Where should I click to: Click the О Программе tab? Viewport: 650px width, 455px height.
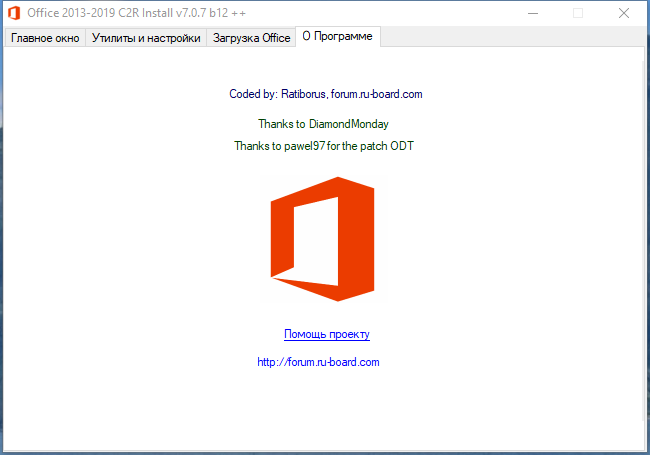click(337, 36)
